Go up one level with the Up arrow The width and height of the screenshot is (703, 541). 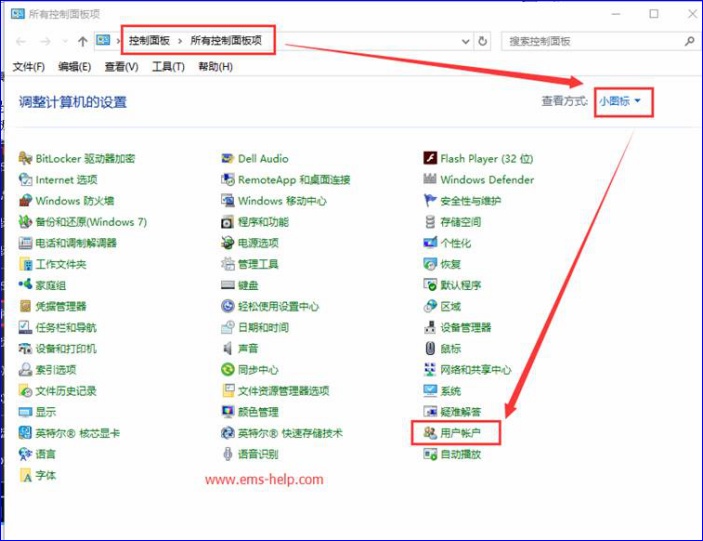click(82, 41)
